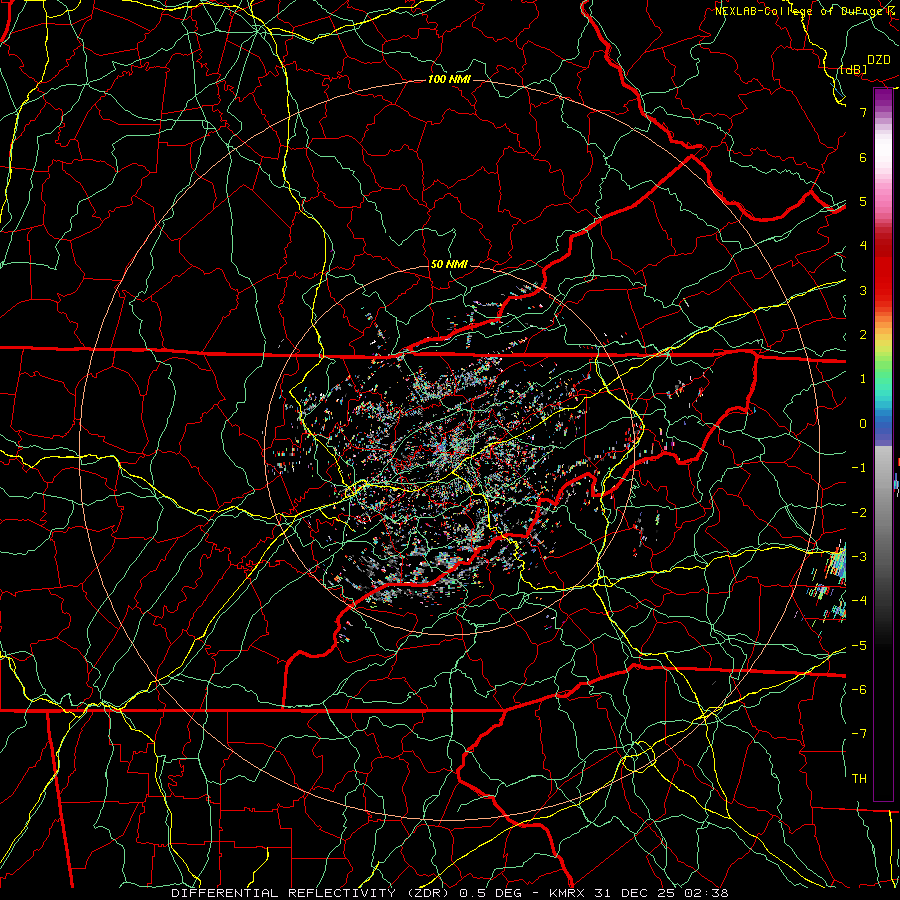Click the "3" value on the ZDR scale
The height and width of the screenshot is (900, 900).
pos(863,290)
